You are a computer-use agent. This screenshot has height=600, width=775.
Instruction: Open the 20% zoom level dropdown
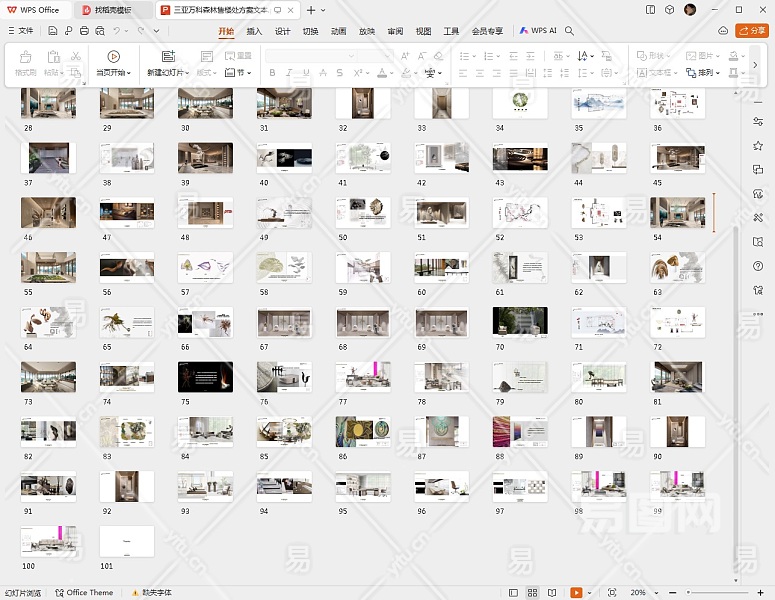(641, 593)
